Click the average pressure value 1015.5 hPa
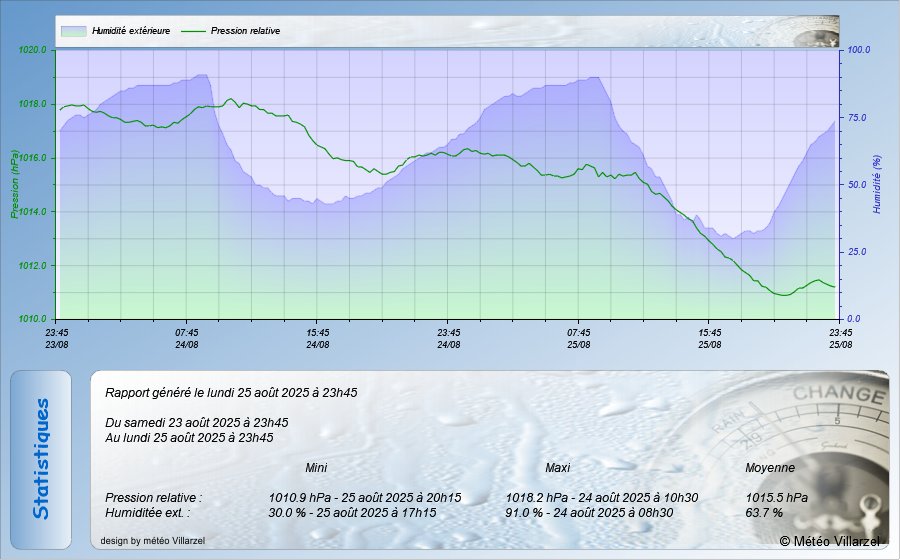Screen dimensions: 900x560 pyautogui.click(x=776, y=497)
